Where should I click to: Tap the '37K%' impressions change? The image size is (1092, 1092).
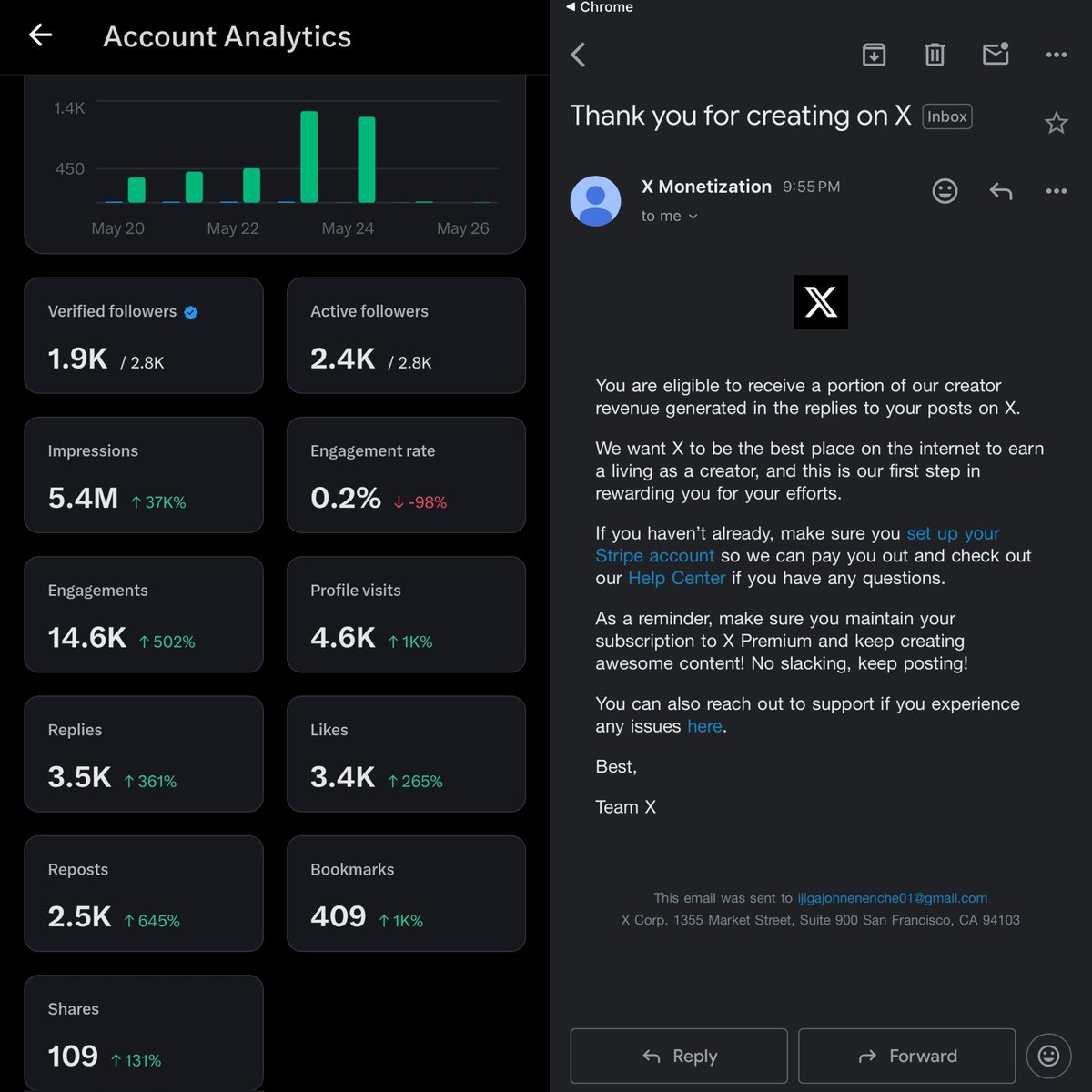point(158,502)
